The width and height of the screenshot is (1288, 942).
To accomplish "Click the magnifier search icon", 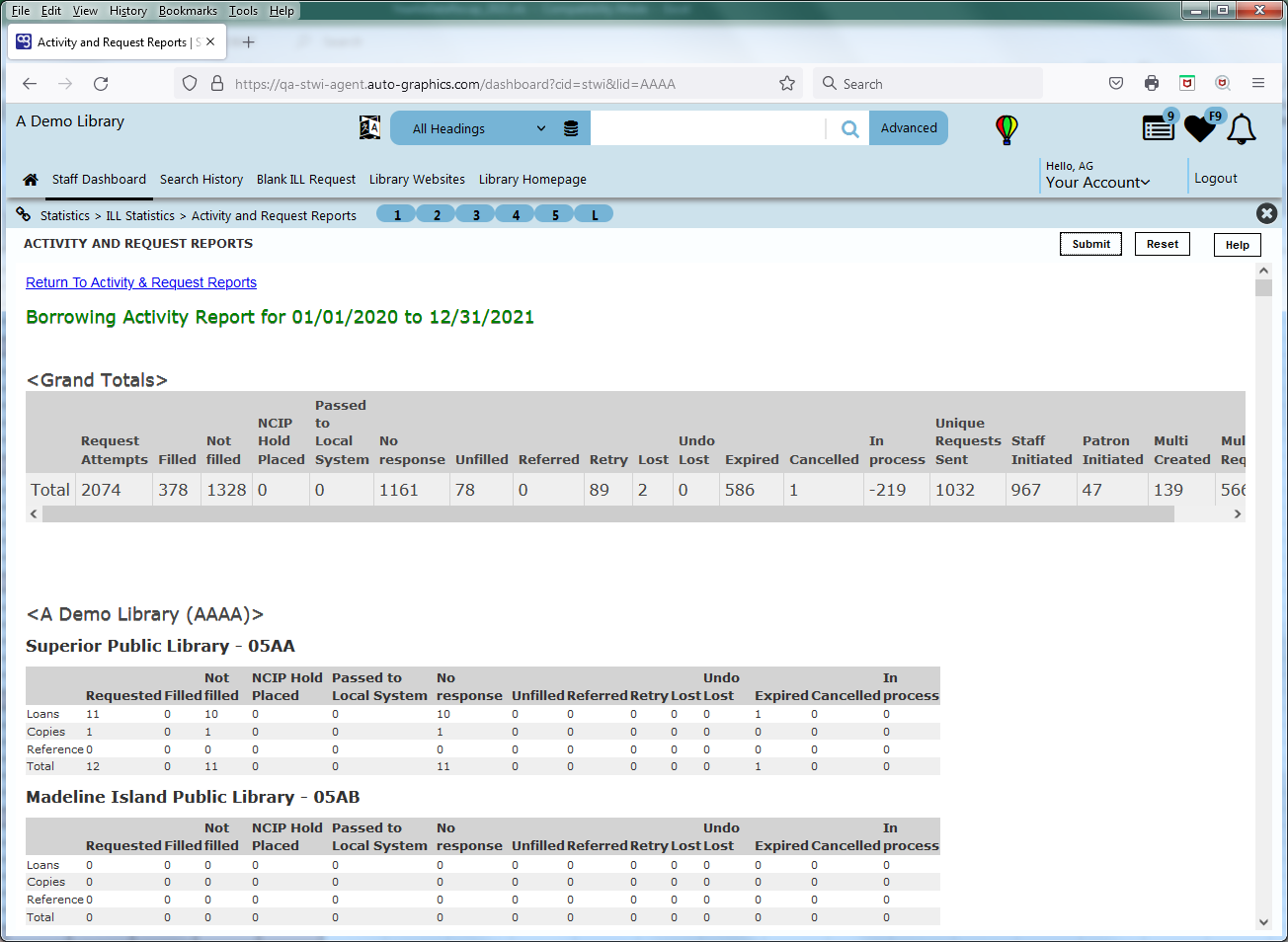I will point(849,128).
